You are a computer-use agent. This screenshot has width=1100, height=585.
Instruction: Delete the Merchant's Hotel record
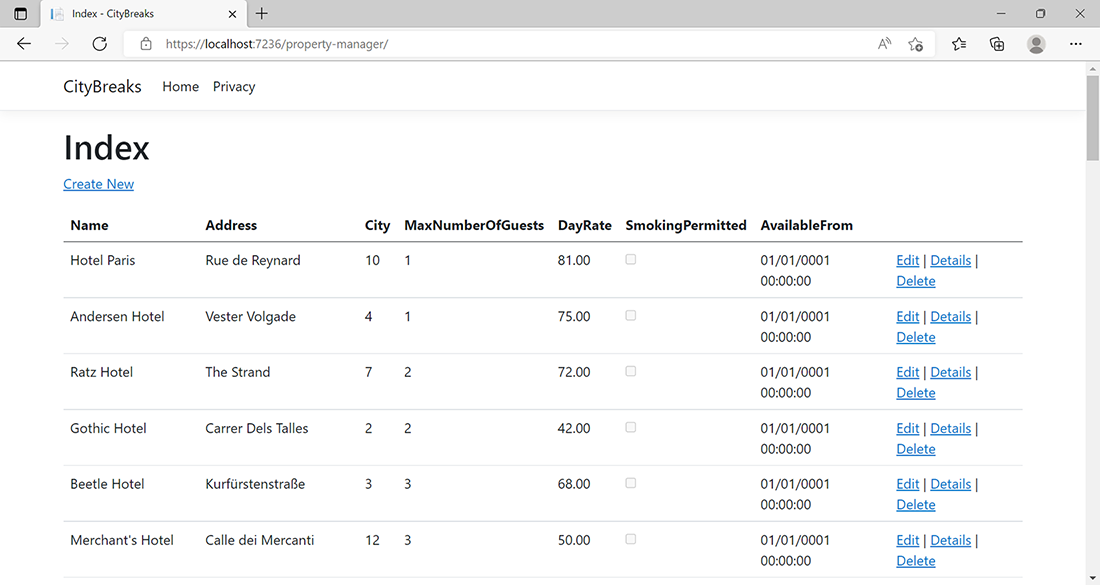[915, 560]
